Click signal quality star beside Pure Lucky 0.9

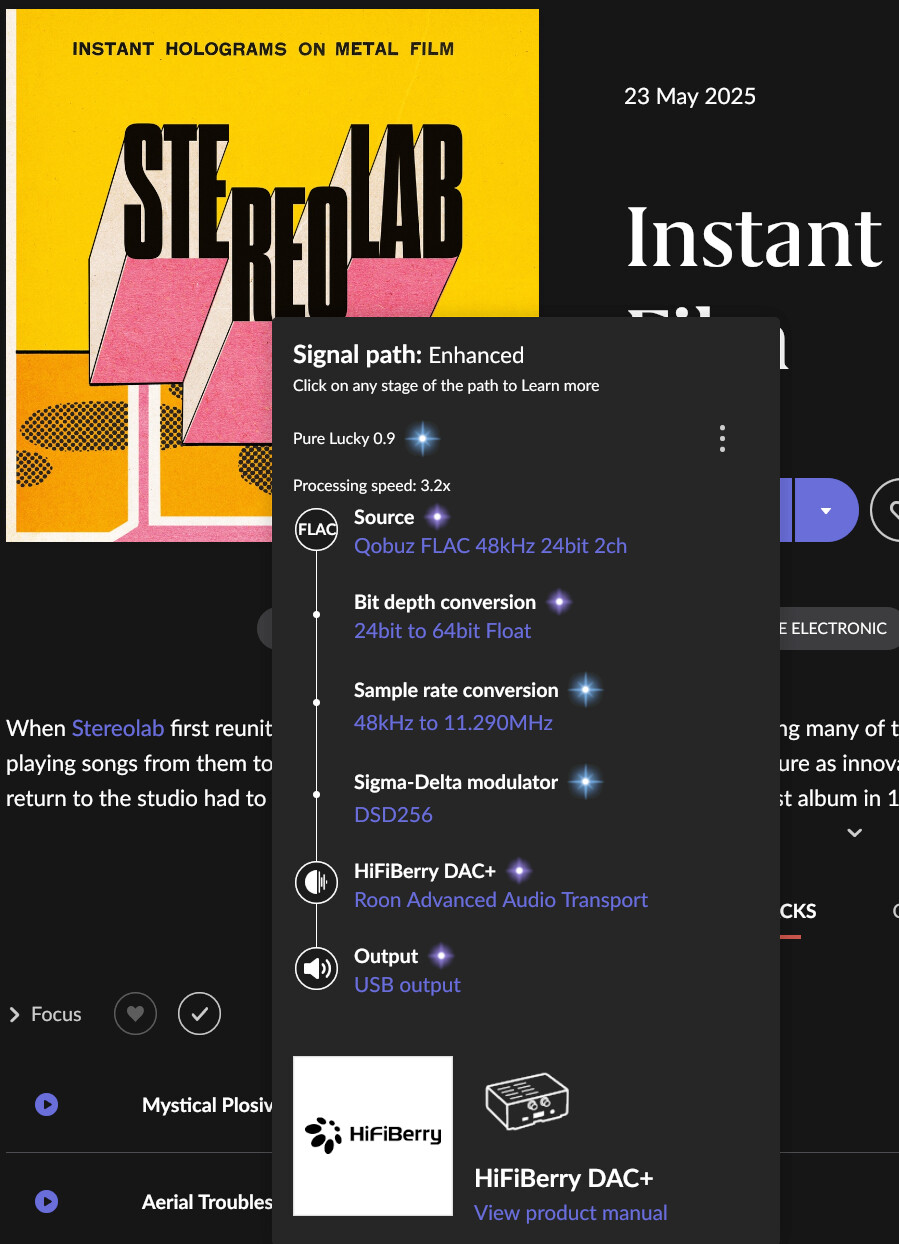tap(423, 438)
